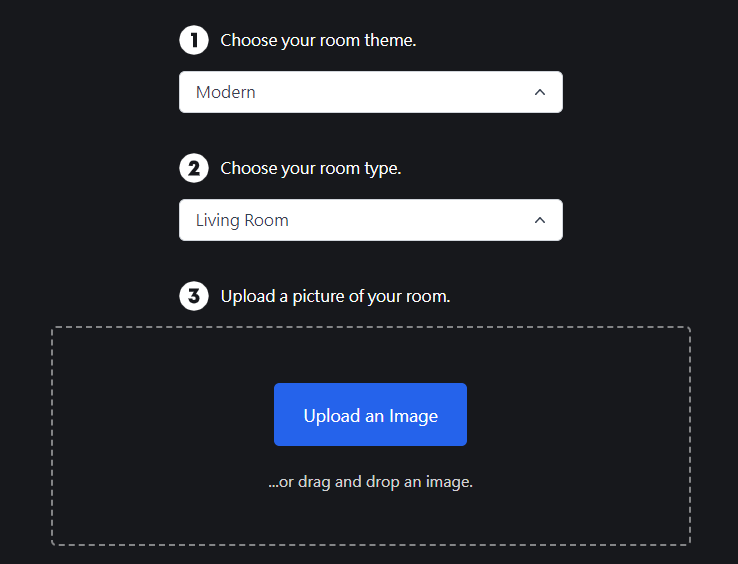Screen dimensions: 738x564
Task: Click the step 3 number badge
Action: [x=193, y=296]
